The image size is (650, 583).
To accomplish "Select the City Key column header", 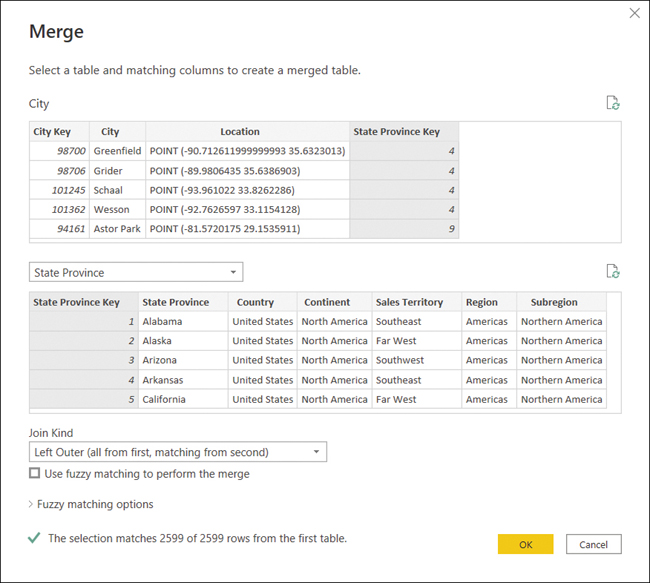I will pos(52,132).
